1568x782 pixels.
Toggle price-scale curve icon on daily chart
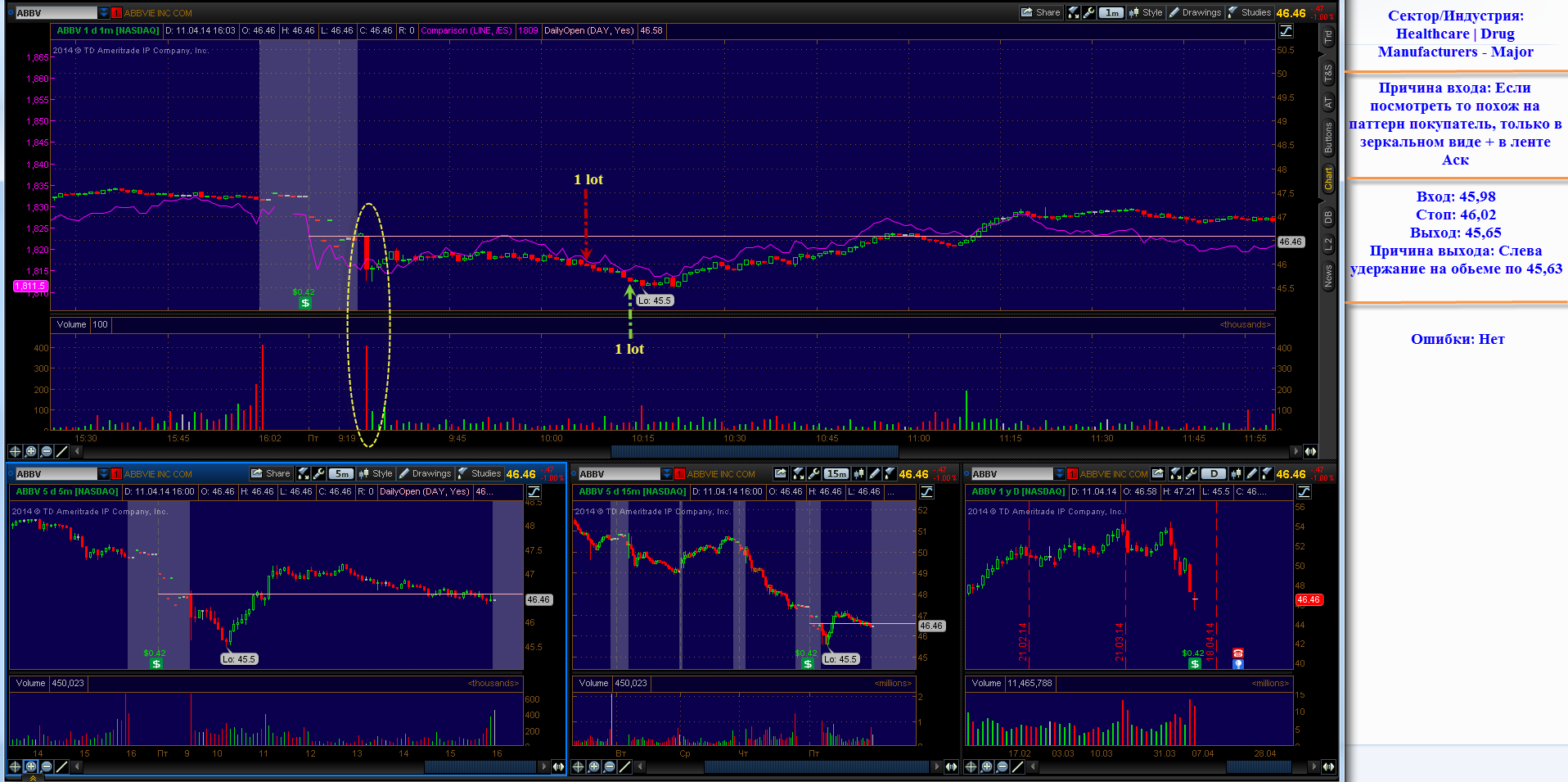(x=1304, y=492)
